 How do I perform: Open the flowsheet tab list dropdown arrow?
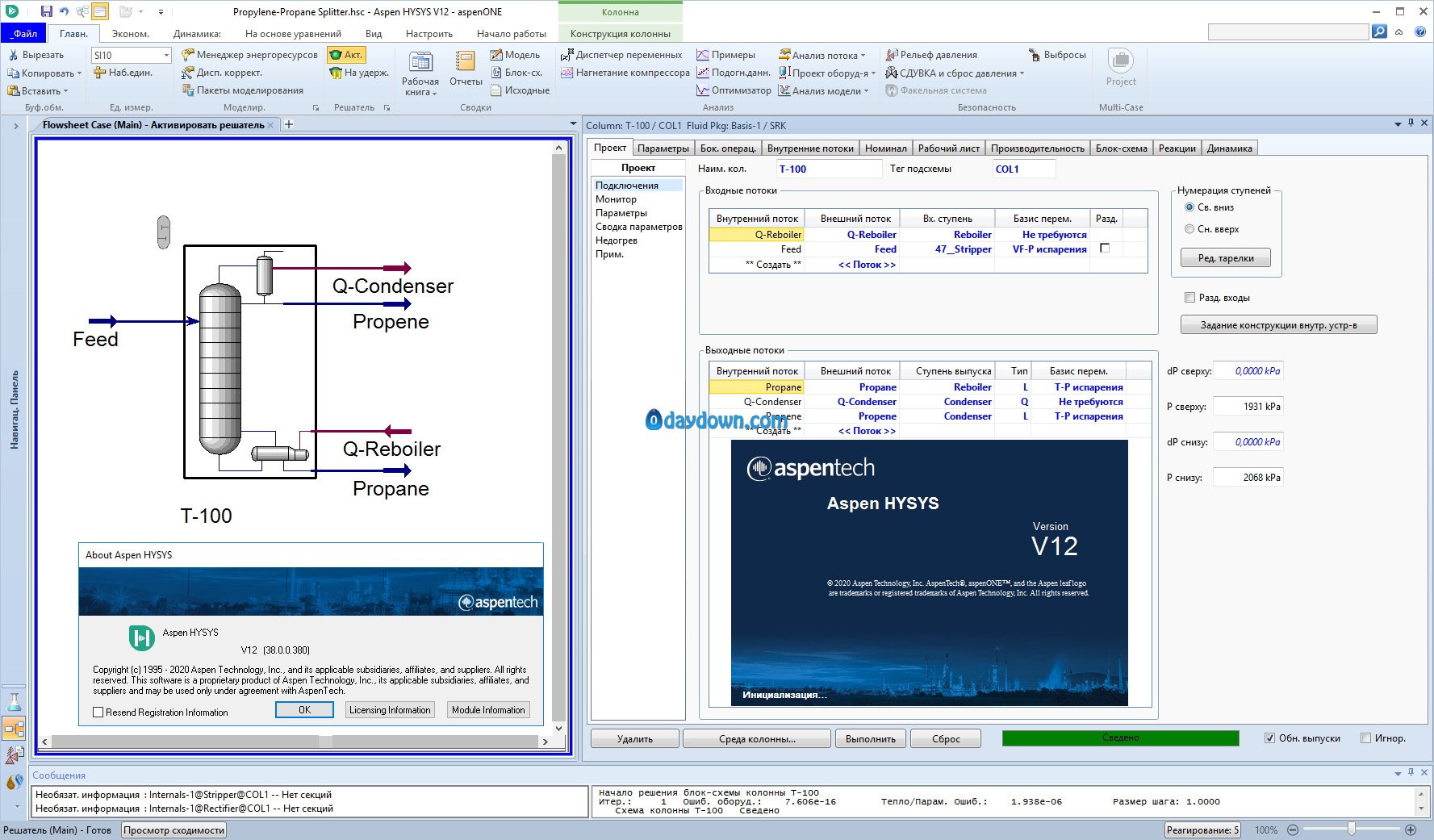pyautogui.click(x=573, y=123)
